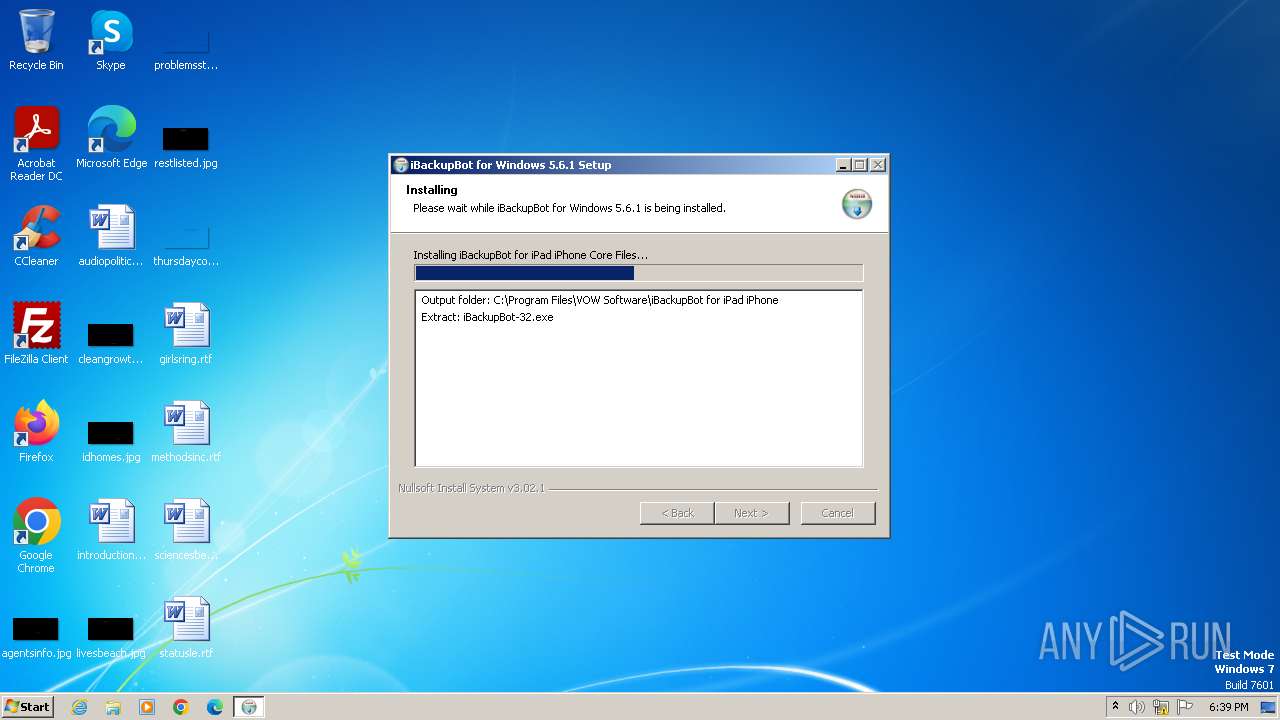Open the network tray icon
Screen dimensions: 1280x720
(1161, 707)
